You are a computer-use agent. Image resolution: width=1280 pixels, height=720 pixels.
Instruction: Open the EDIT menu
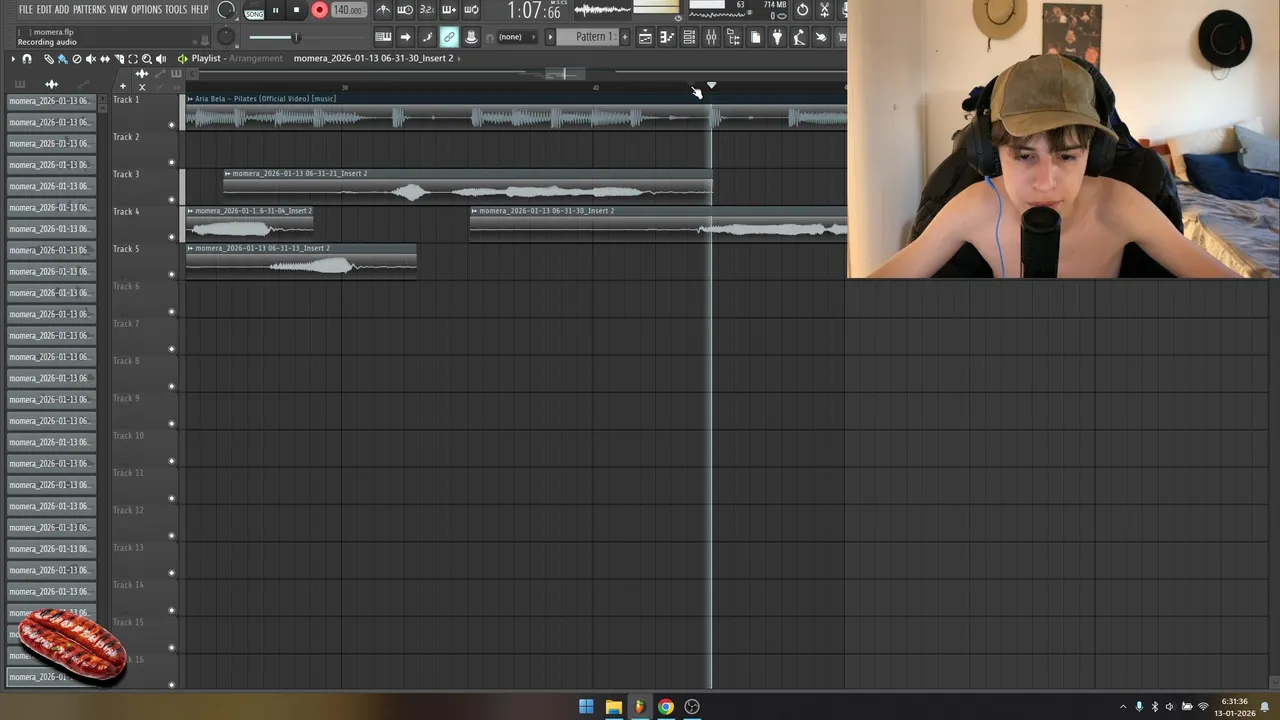coord(44,9)
